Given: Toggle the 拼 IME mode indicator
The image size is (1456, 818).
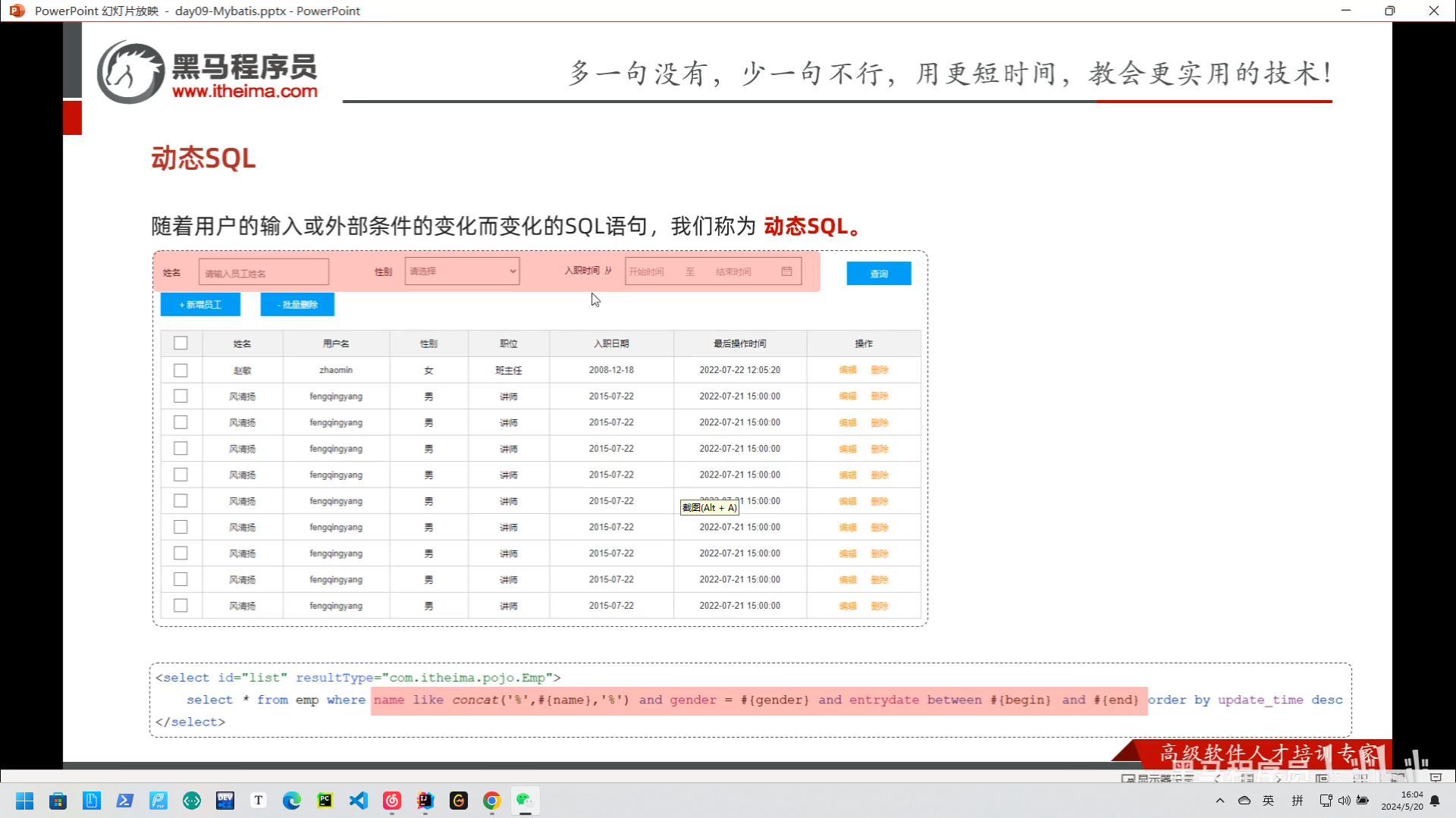Looking at the screenshot, I should point(1298,801).
